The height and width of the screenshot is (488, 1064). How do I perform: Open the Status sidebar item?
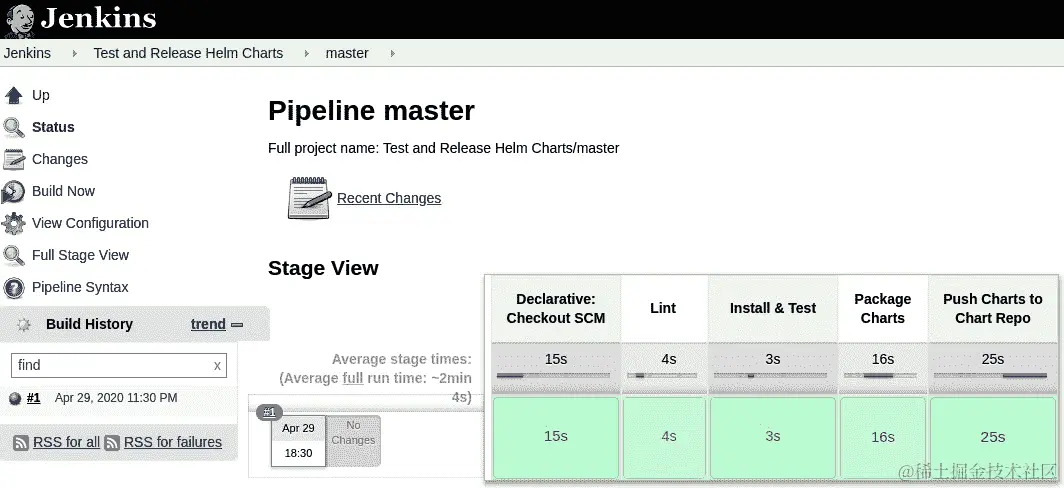click(x=53, y=127)
